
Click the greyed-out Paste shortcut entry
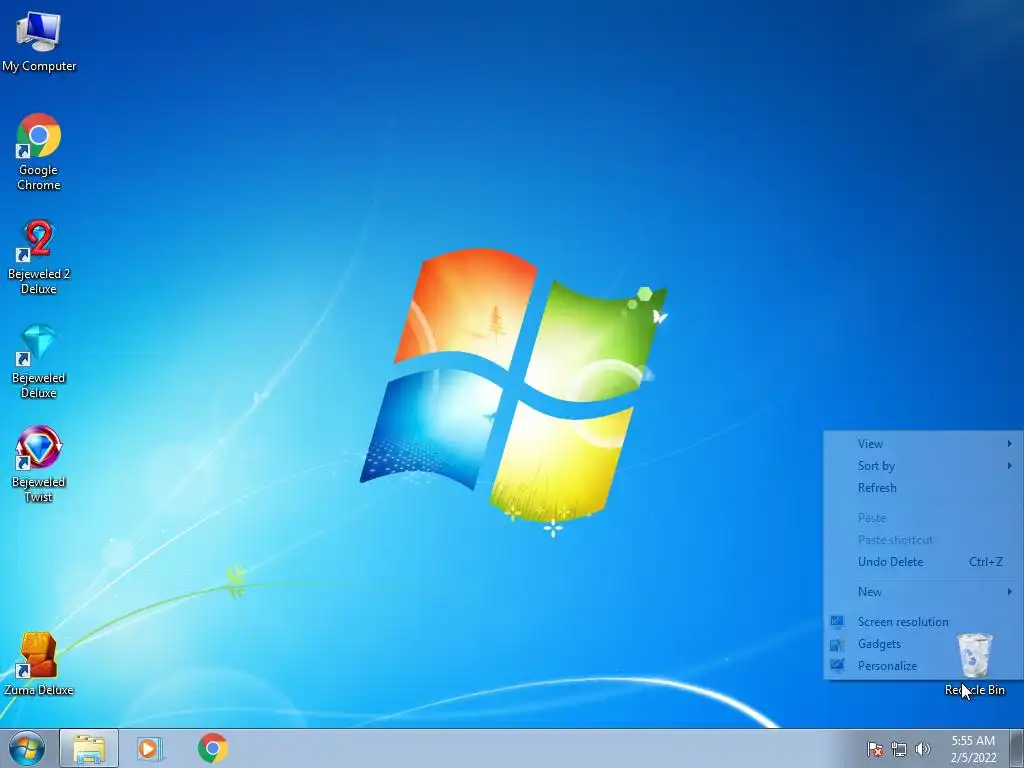point(923,540)
